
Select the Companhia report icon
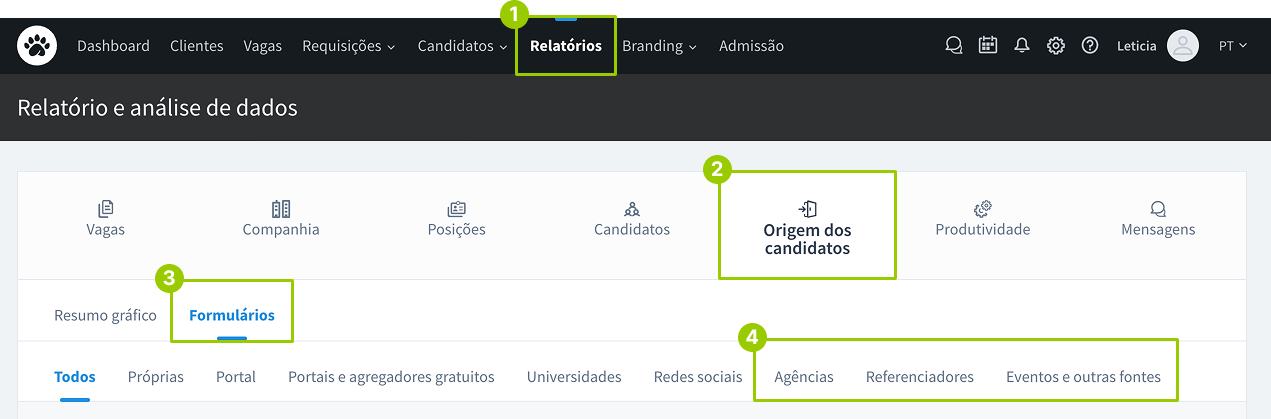pyautogui.click(x=281, y=210)
